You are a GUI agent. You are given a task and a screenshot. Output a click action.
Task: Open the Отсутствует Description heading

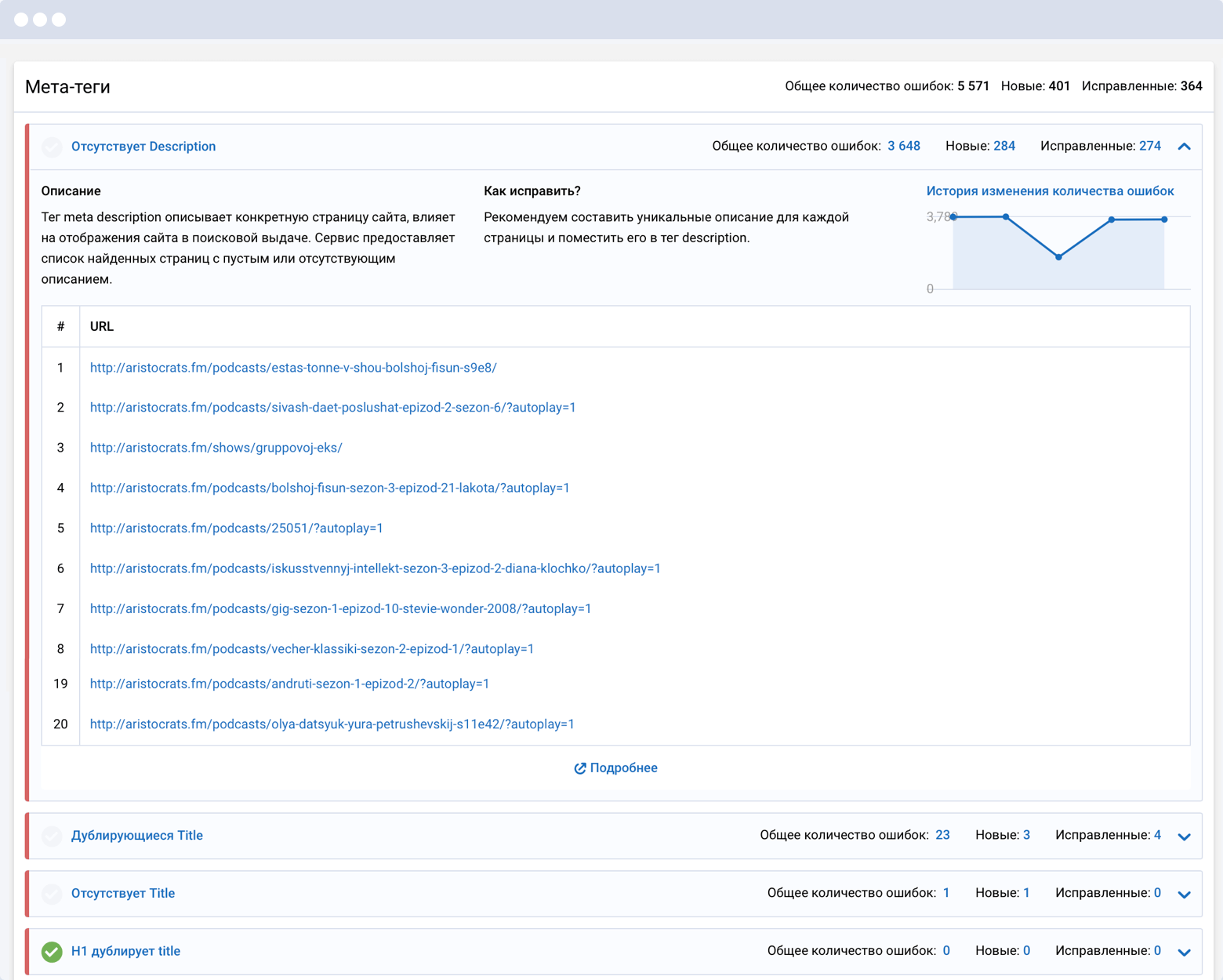tap(143, 147)
